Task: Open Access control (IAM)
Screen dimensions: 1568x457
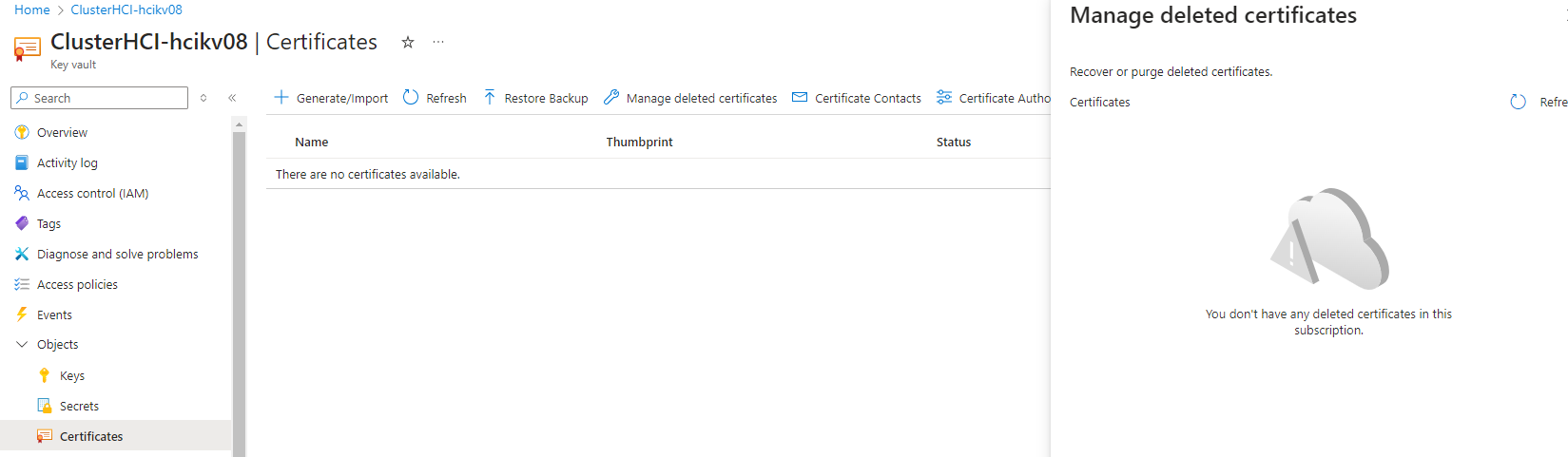Action: [92, 193]
